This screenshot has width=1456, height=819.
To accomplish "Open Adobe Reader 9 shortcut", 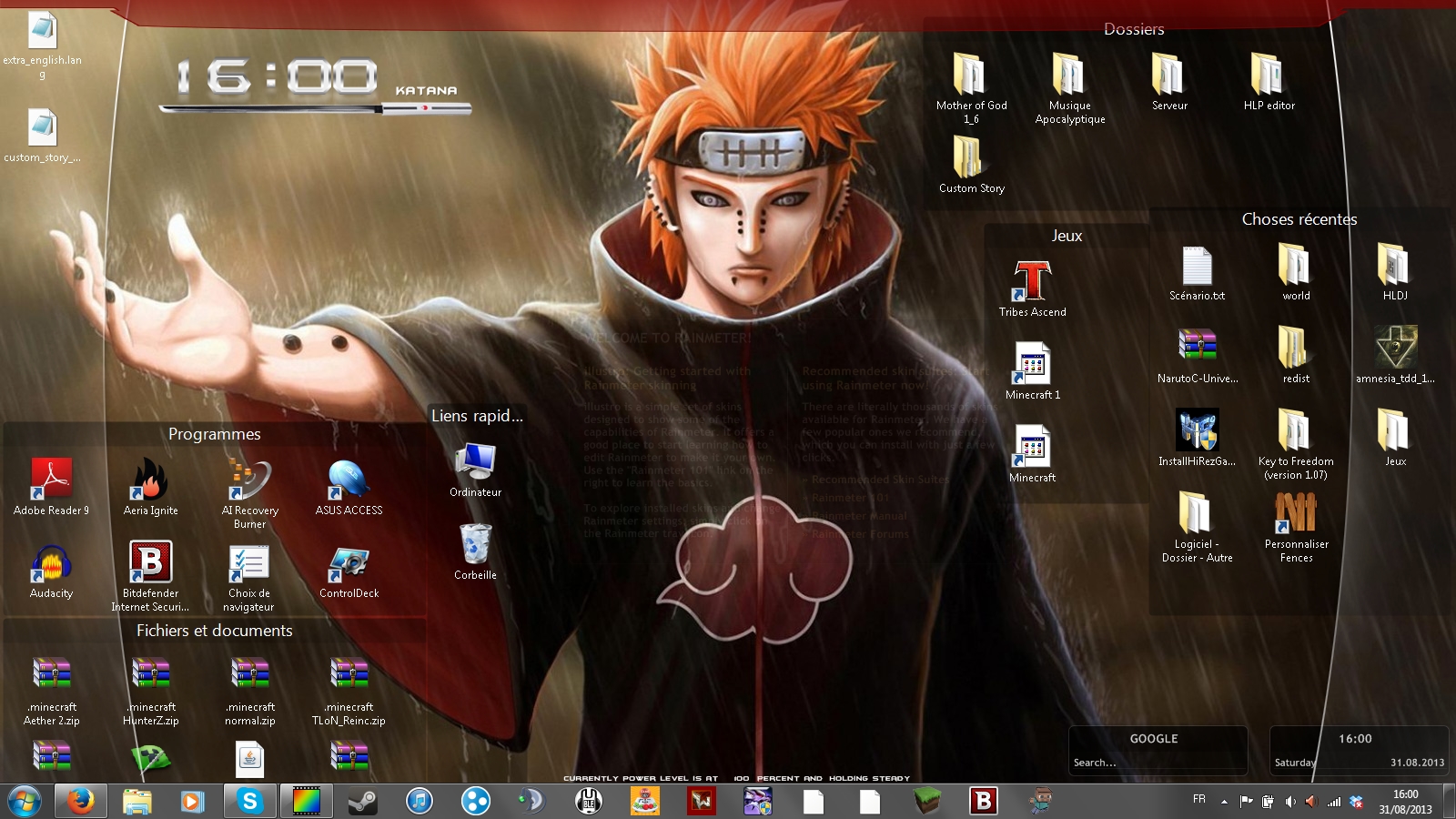I will (x=52, y=487).
